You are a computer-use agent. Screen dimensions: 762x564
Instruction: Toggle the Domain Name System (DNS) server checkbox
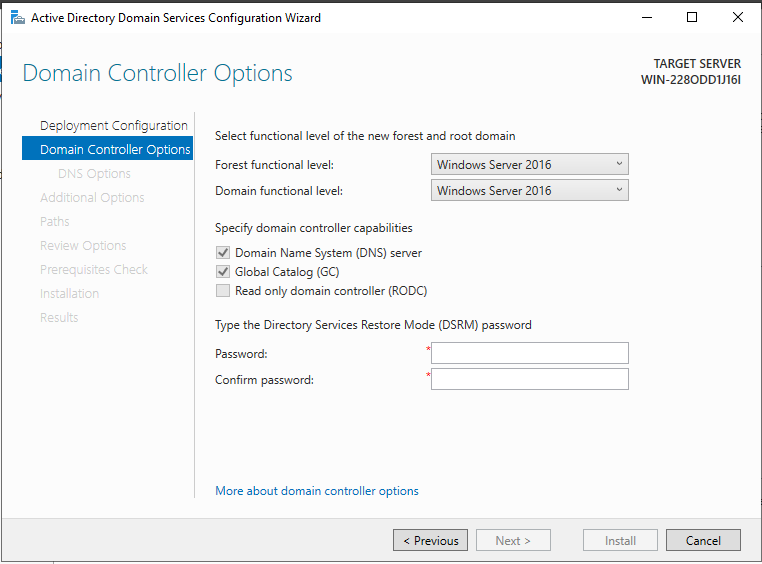pos(223,253)
